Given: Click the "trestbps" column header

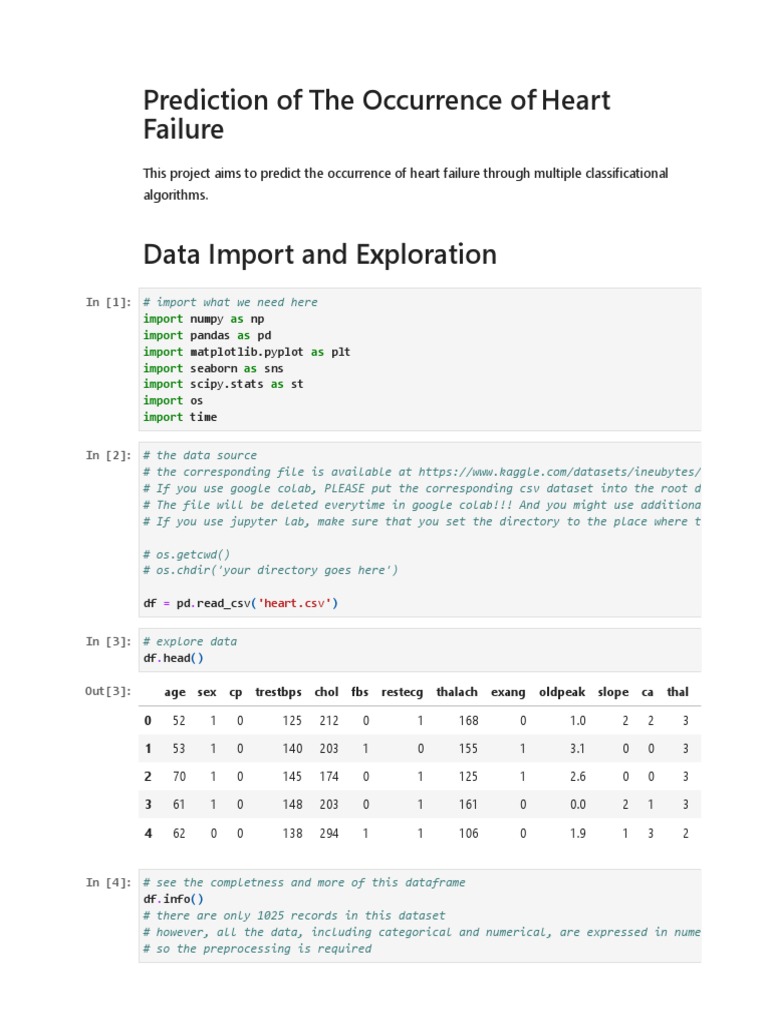Looking at the screenshot, I should pyautogui.click(x=278, y=692).
